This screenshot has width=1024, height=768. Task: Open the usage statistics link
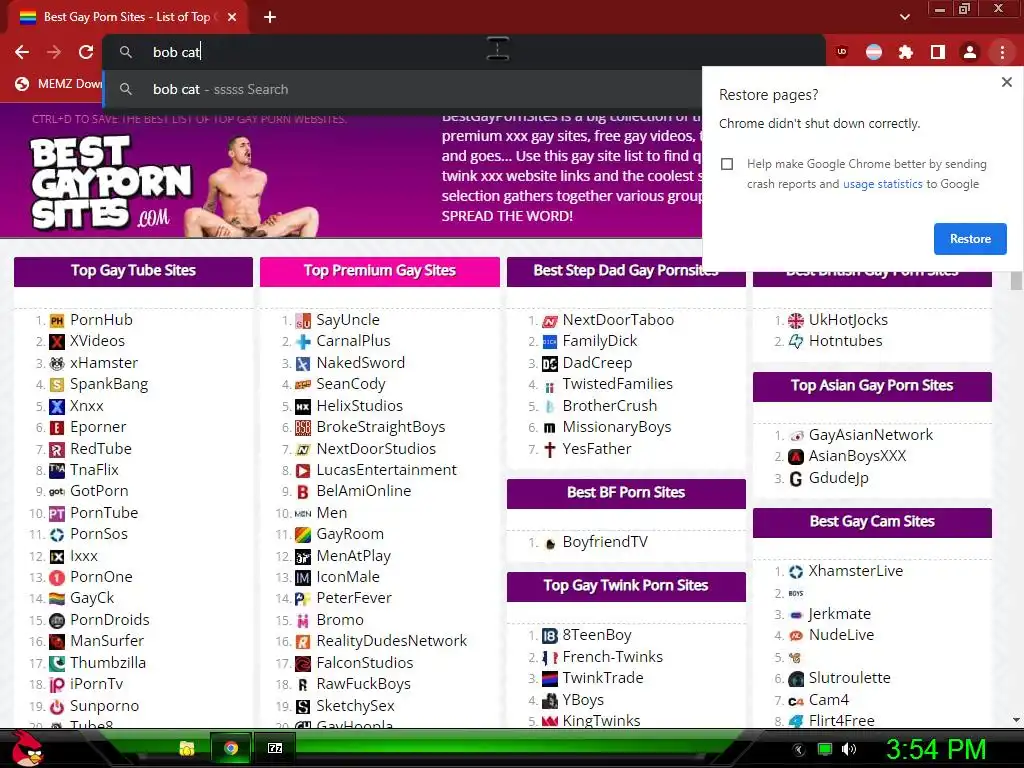coord(882,184)
